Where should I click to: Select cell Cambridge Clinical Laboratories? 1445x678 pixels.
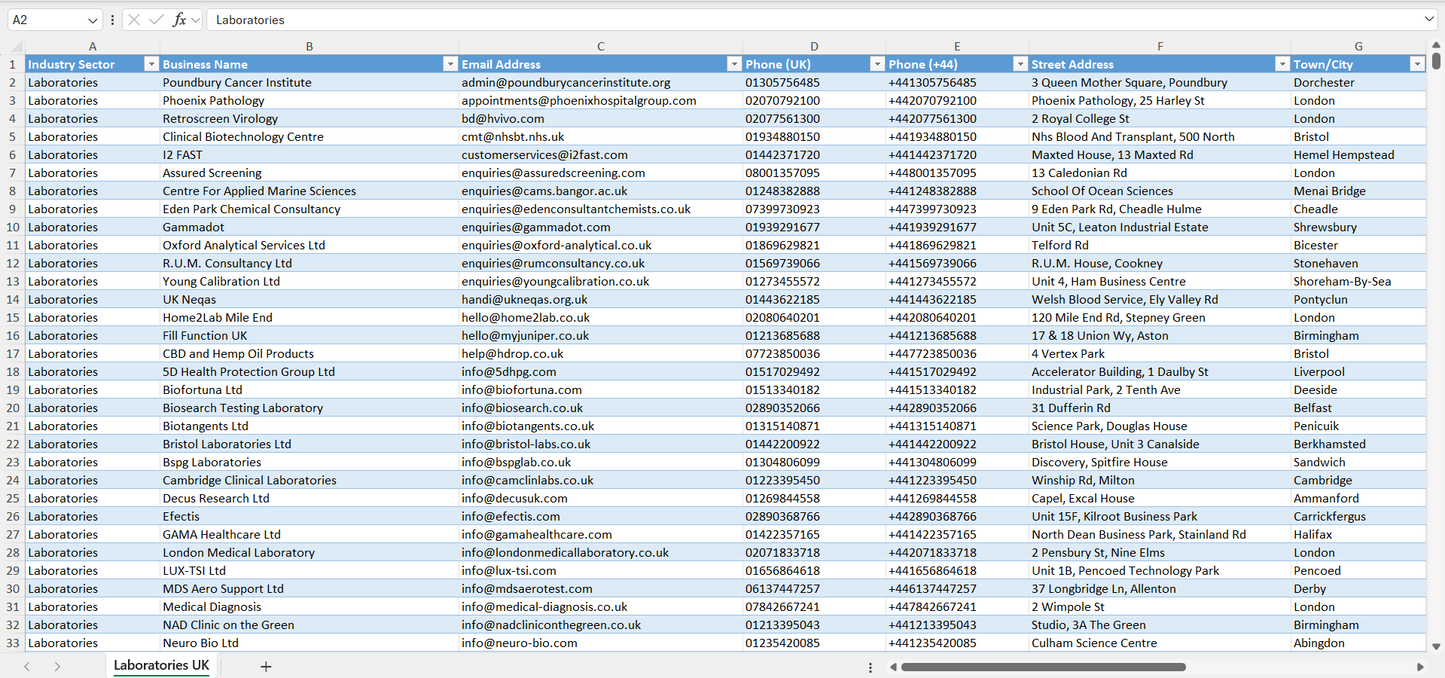[309, 480]
